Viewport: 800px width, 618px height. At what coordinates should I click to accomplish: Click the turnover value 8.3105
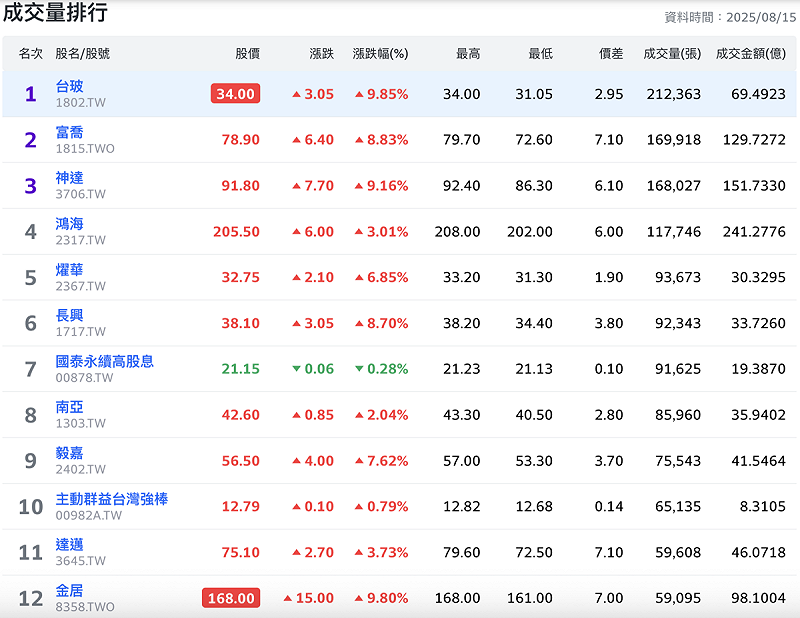(763, 507)
